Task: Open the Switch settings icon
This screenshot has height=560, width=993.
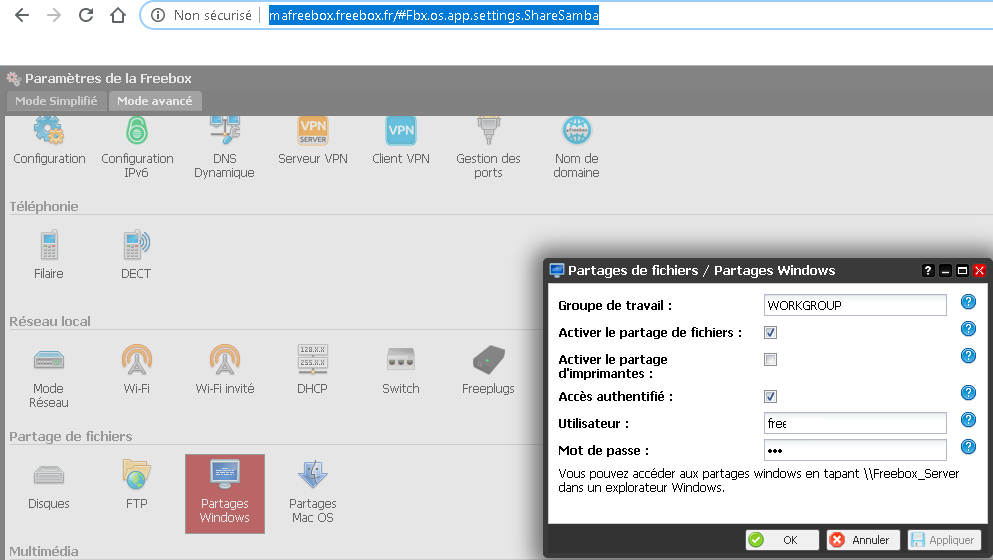Action: click(401, 369)
